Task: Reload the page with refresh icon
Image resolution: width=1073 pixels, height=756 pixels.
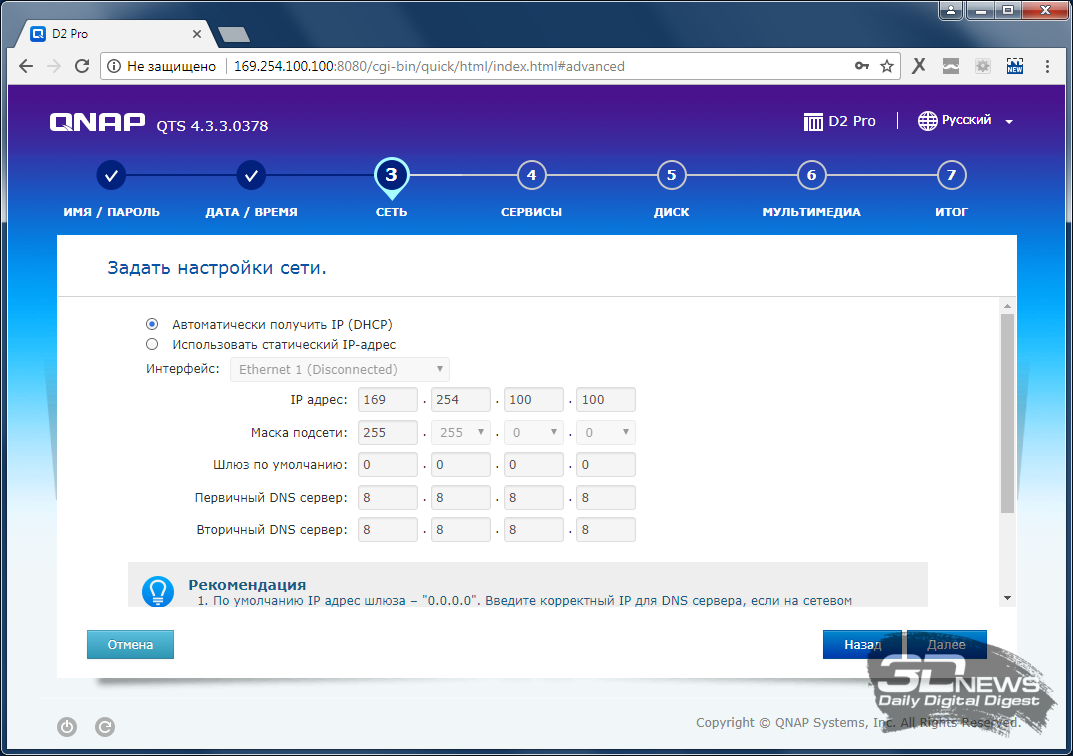Action: click(82, 66)
